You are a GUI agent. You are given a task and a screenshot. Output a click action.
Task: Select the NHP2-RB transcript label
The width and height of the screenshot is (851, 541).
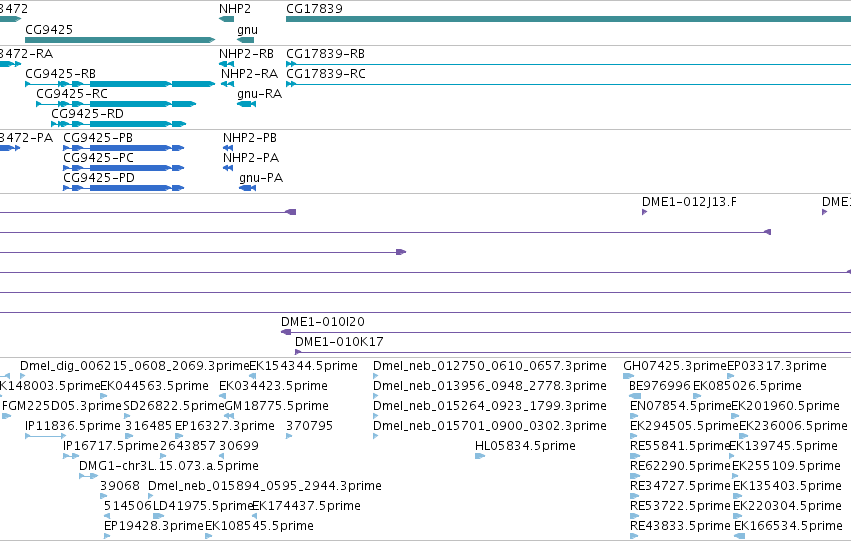246,54
